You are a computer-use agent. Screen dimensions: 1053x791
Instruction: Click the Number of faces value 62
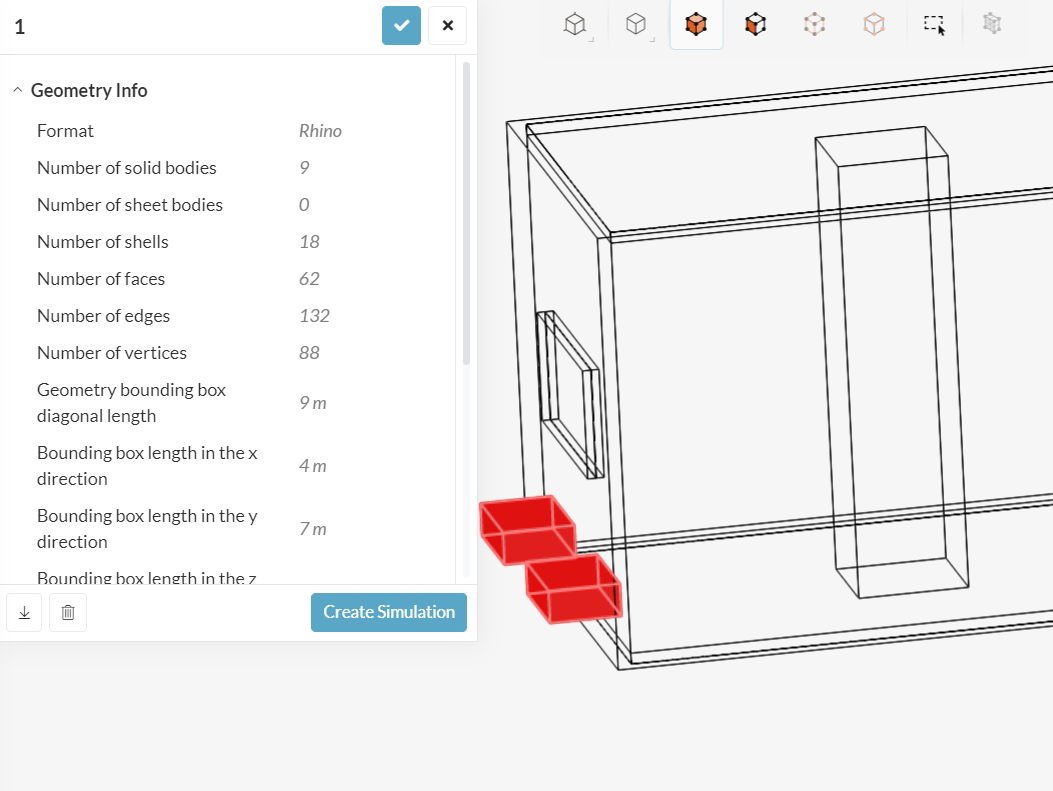[x=309, y=279]
